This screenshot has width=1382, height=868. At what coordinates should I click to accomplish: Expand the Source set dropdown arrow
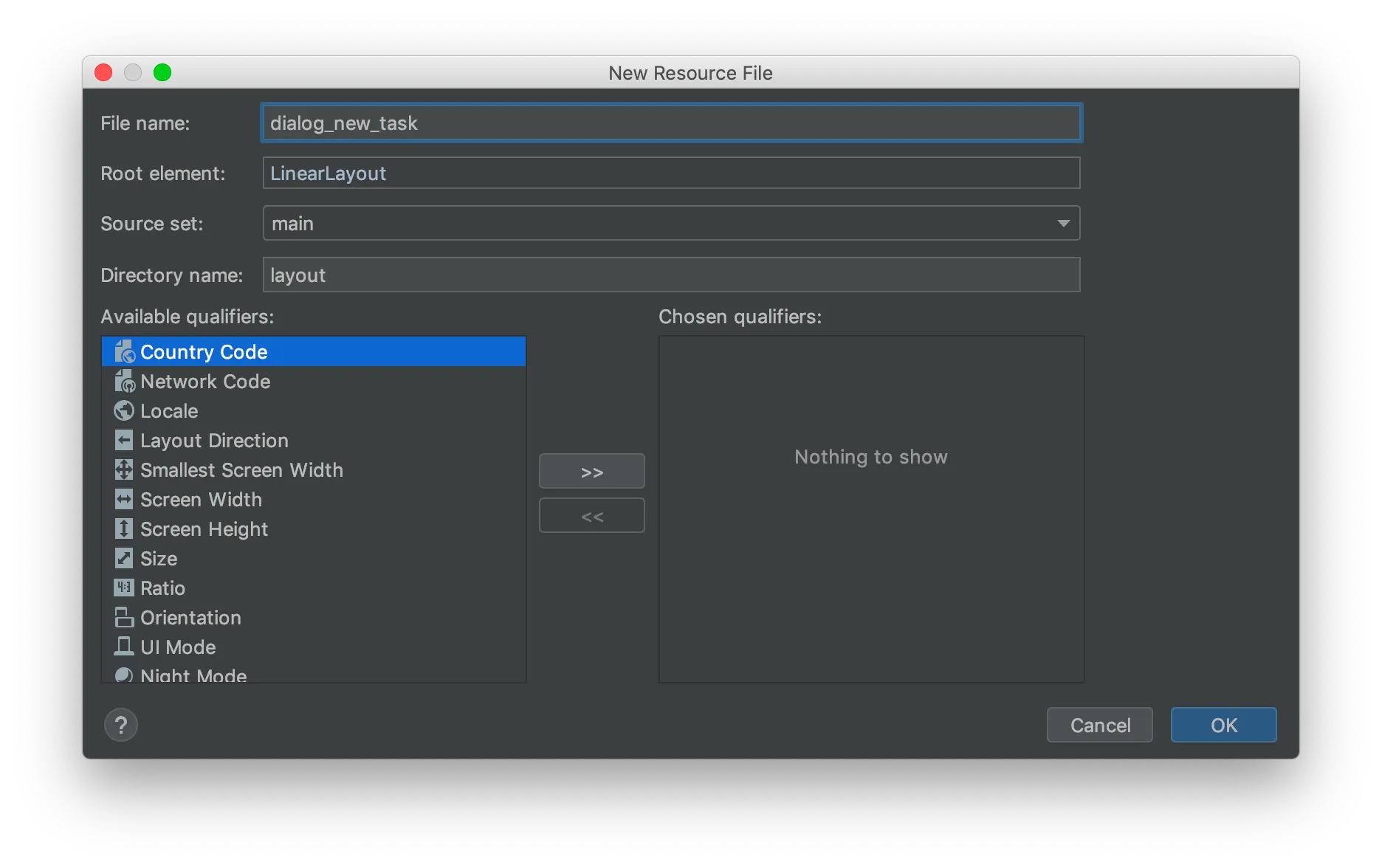pyautogui.click(x=1063, y=224)
